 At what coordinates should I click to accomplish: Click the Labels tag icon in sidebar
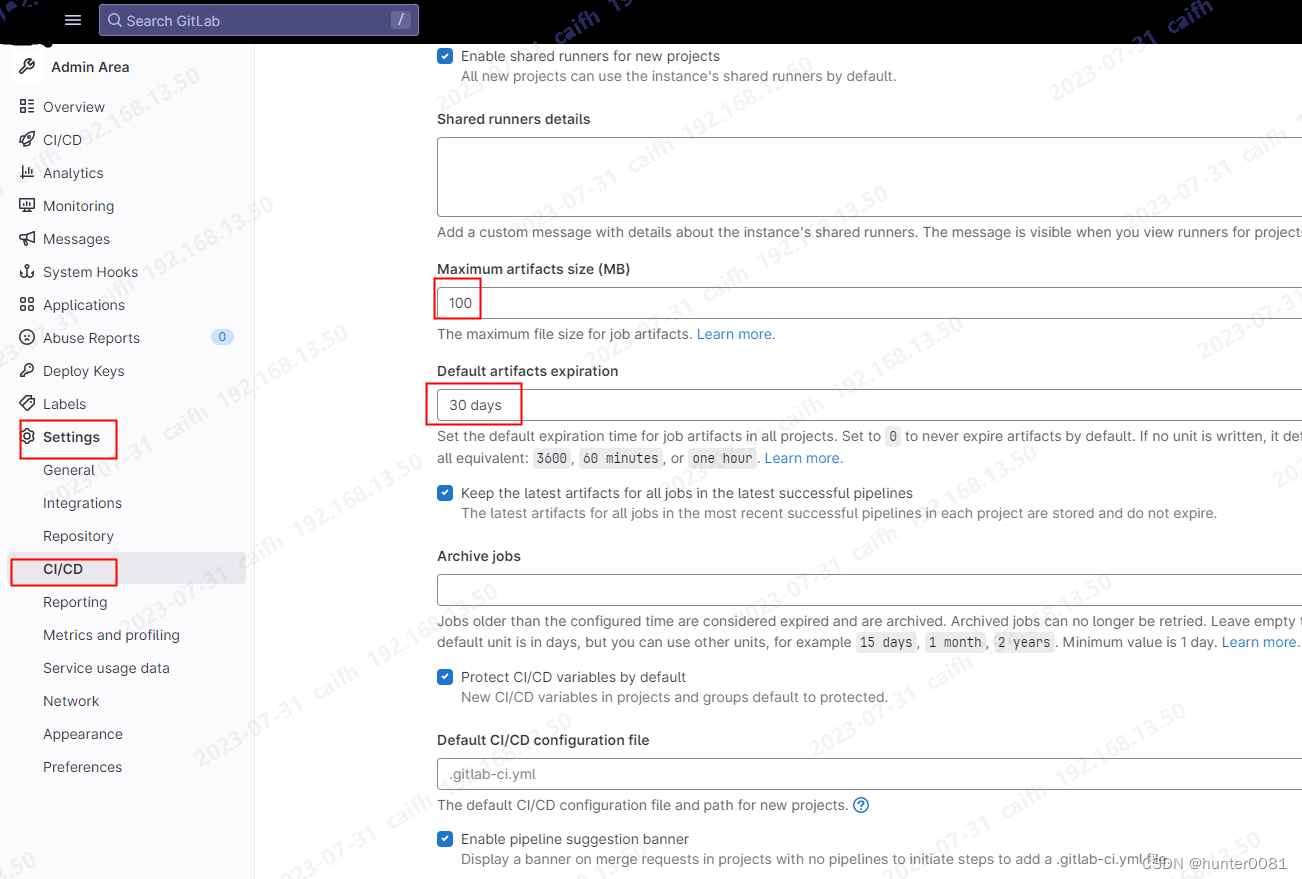[25, 403]
